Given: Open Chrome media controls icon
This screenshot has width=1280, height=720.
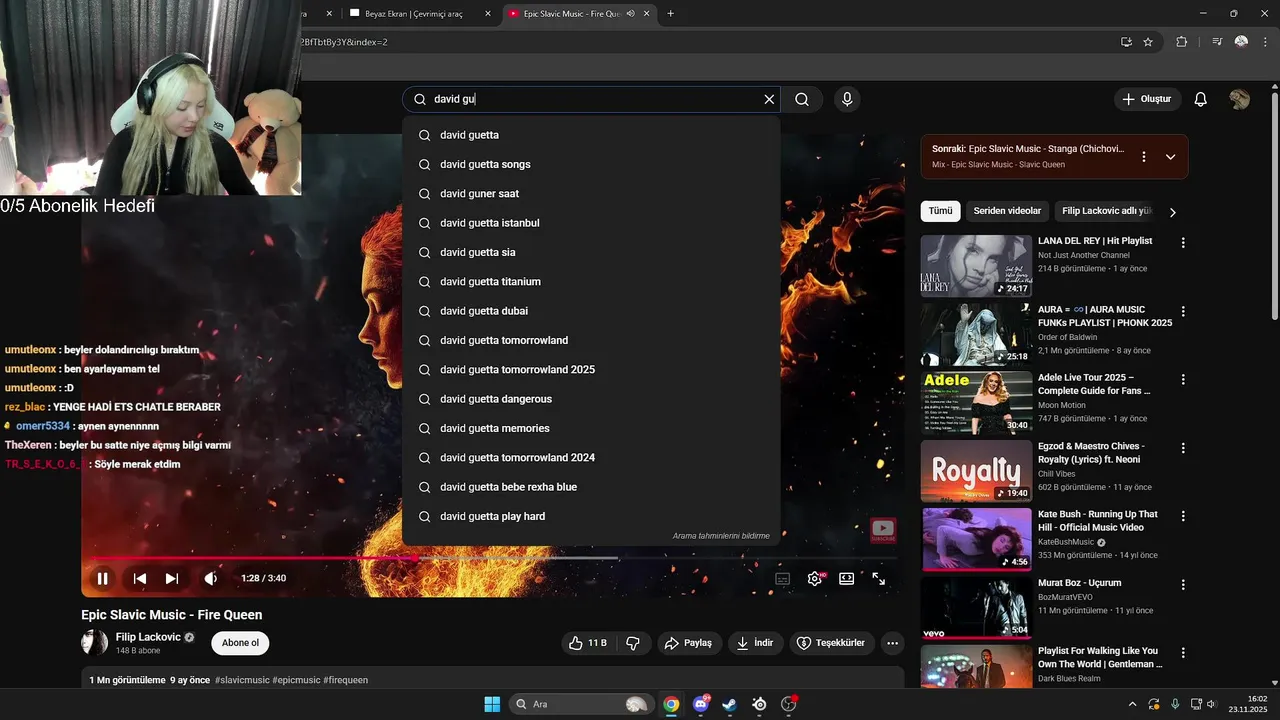Looking at the screenshot, I should tap(1217, 42).
